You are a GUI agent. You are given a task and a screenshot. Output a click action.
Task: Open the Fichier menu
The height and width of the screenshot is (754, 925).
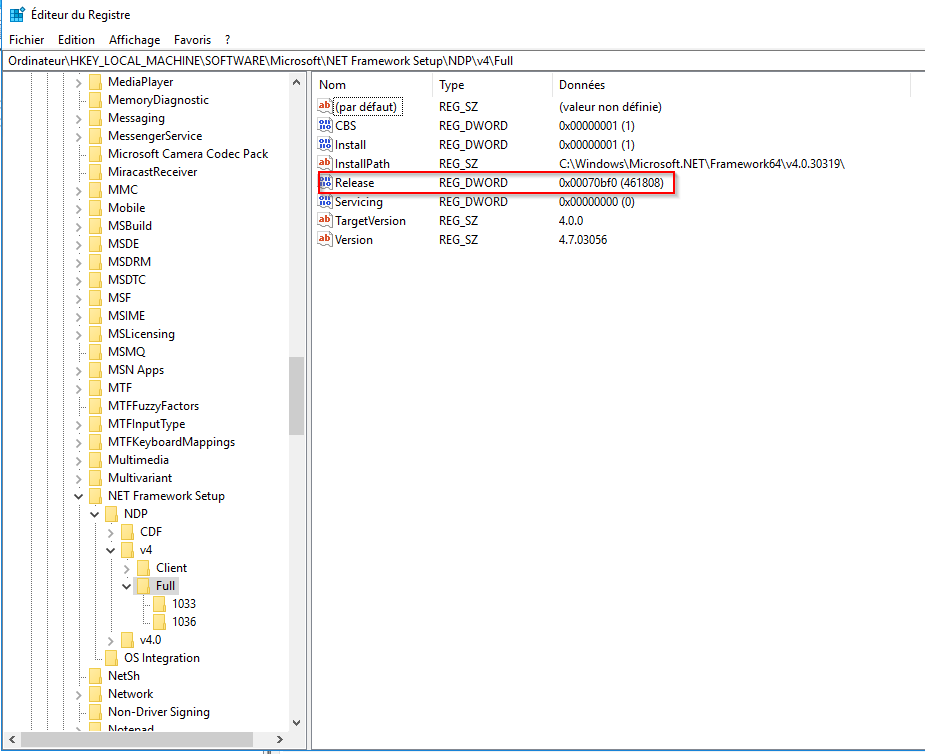(27, 40)
